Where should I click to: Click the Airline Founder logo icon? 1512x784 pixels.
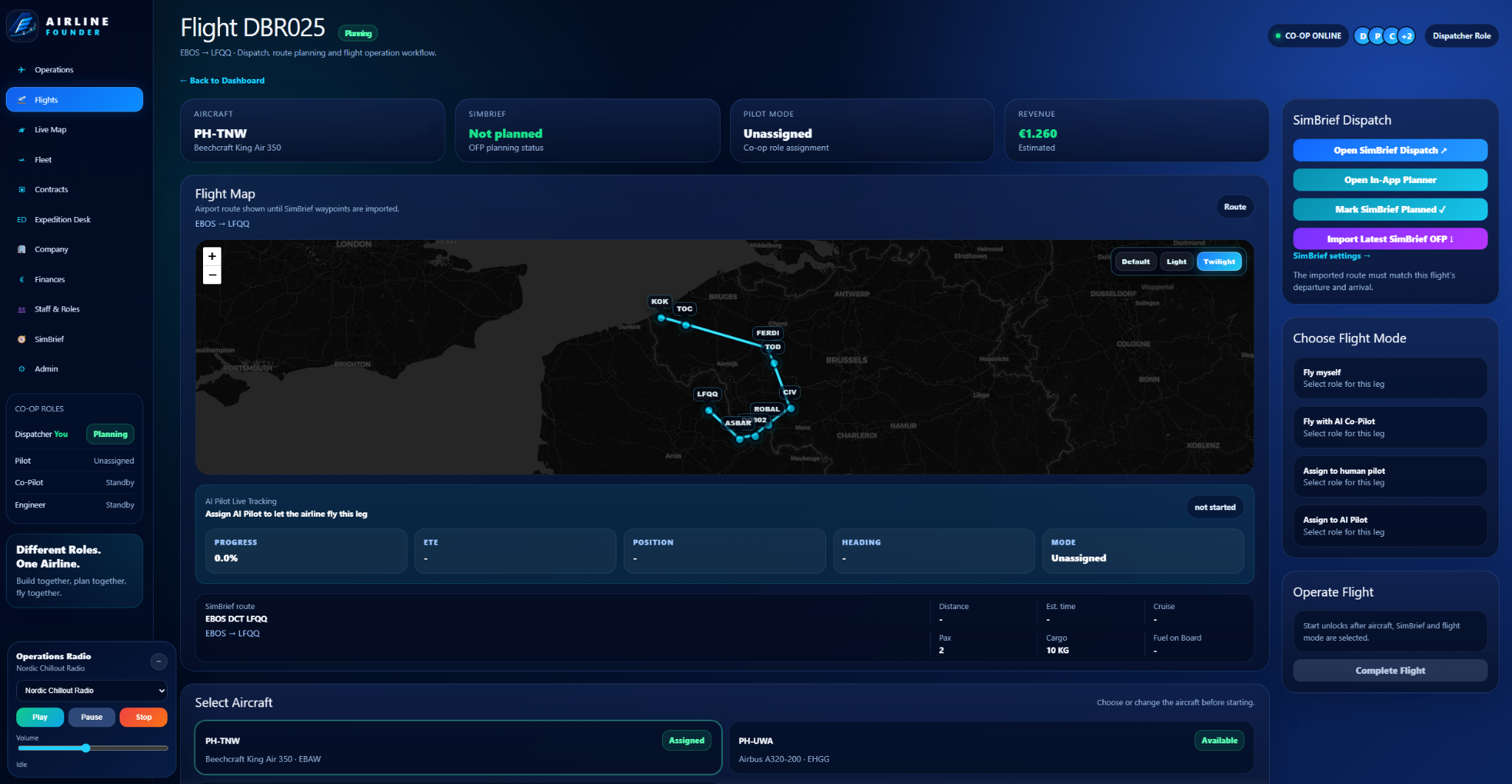pos(22,27)
